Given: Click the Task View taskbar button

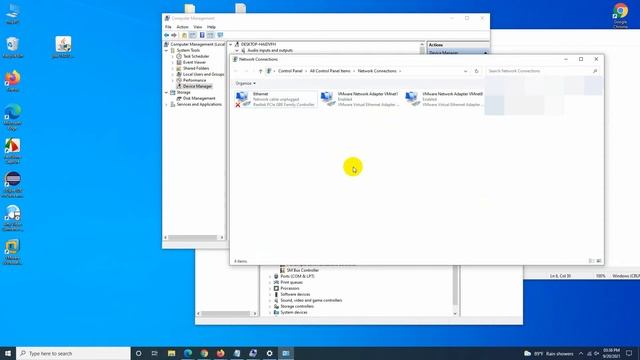Looking at the screenshot, I should tap(155, 353).
